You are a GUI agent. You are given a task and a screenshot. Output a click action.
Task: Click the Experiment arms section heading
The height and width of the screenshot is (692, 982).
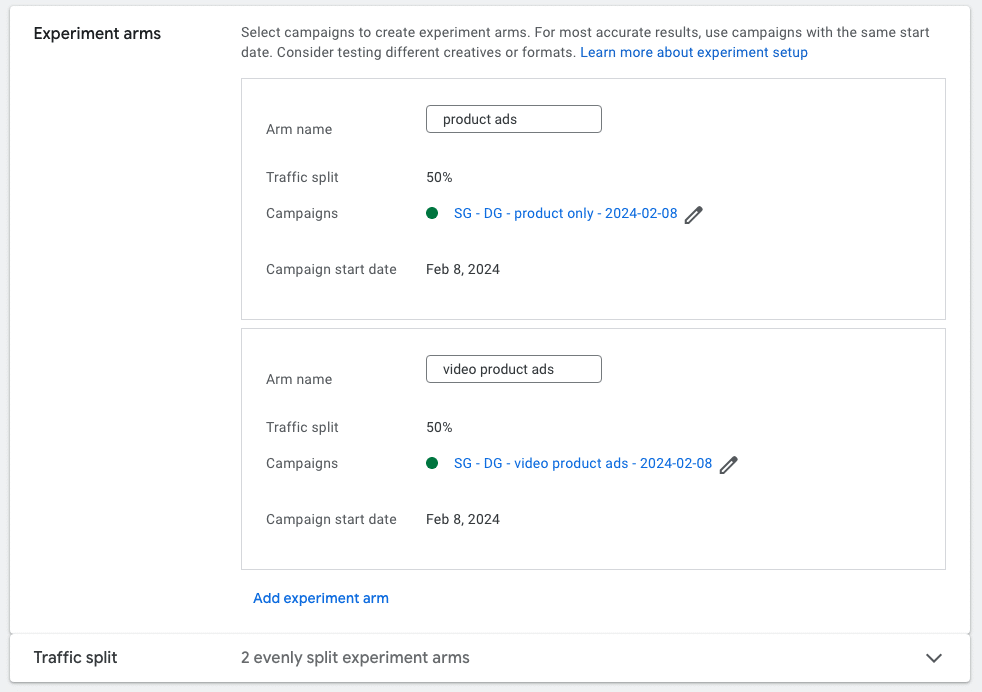(x=97, y=33)
